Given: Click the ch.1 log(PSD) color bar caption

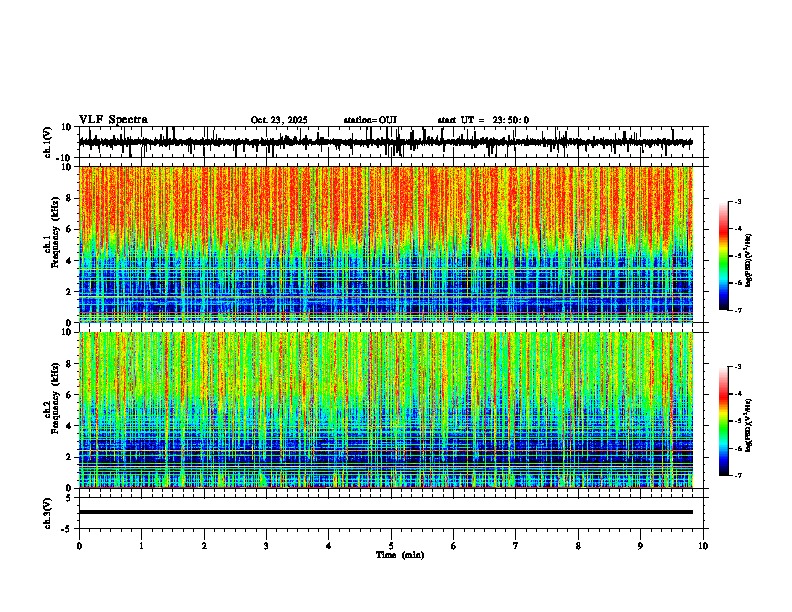Looking at the screenshot, I should 749,261.
